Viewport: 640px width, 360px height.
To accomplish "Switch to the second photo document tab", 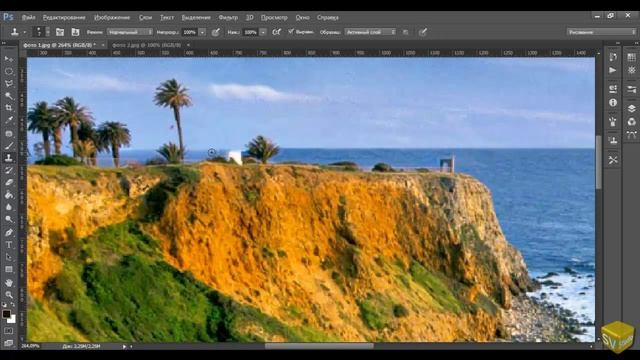I will coord(146,45).
